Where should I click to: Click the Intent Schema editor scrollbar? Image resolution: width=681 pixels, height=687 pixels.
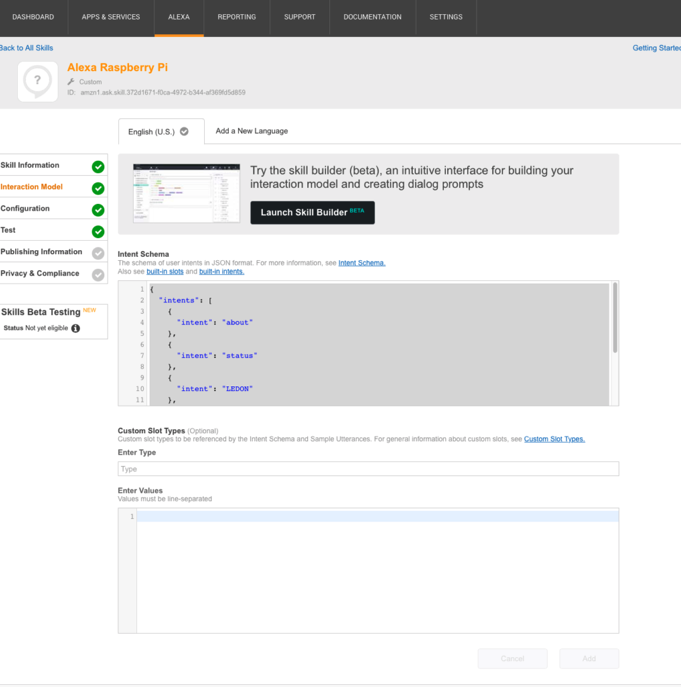pyautogui.click(x=614, y=318)
